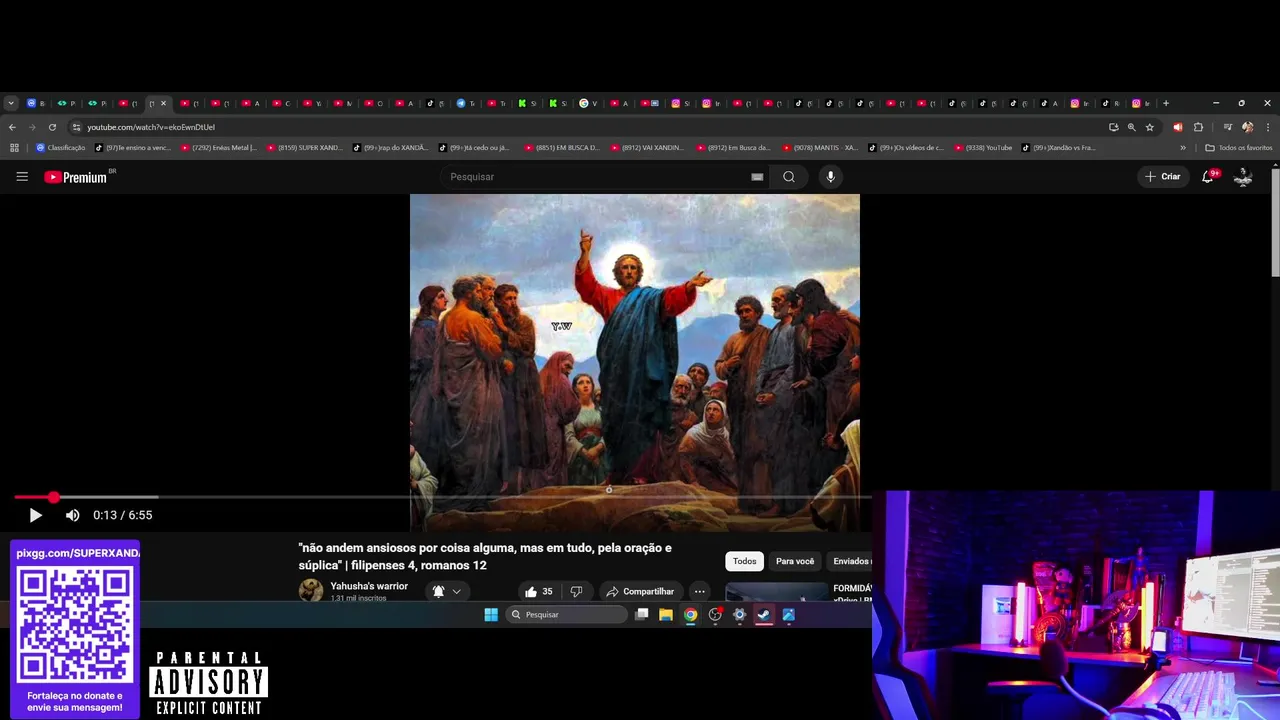This screenshot has width=1280, height=720.
Task: Open Yahusha's warrior channel avatar
Action: pyautogui.click(x=311, y=590)
